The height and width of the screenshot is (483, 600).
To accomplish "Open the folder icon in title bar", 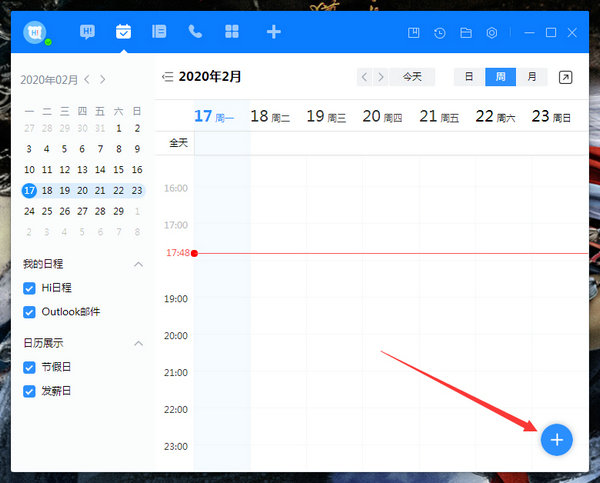I will pyautogui.click(x=466, y=33).
